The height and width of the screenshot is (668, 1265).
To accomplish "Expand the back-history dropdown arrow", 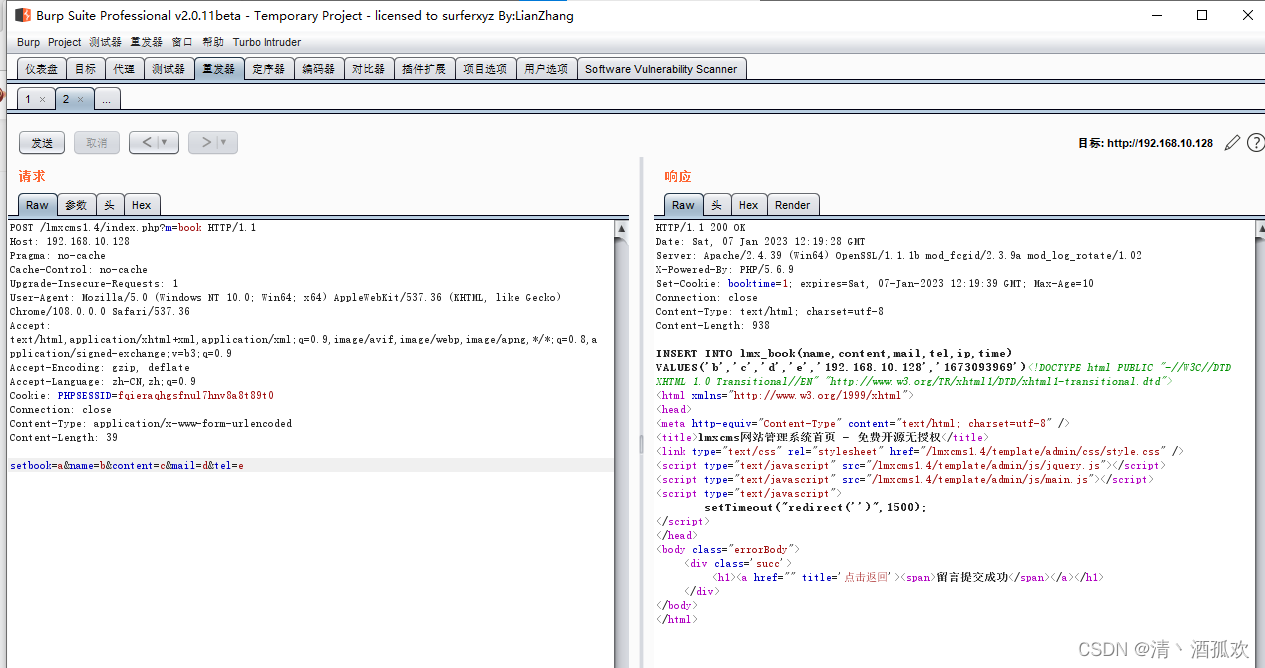I will (x=164, y=143).
